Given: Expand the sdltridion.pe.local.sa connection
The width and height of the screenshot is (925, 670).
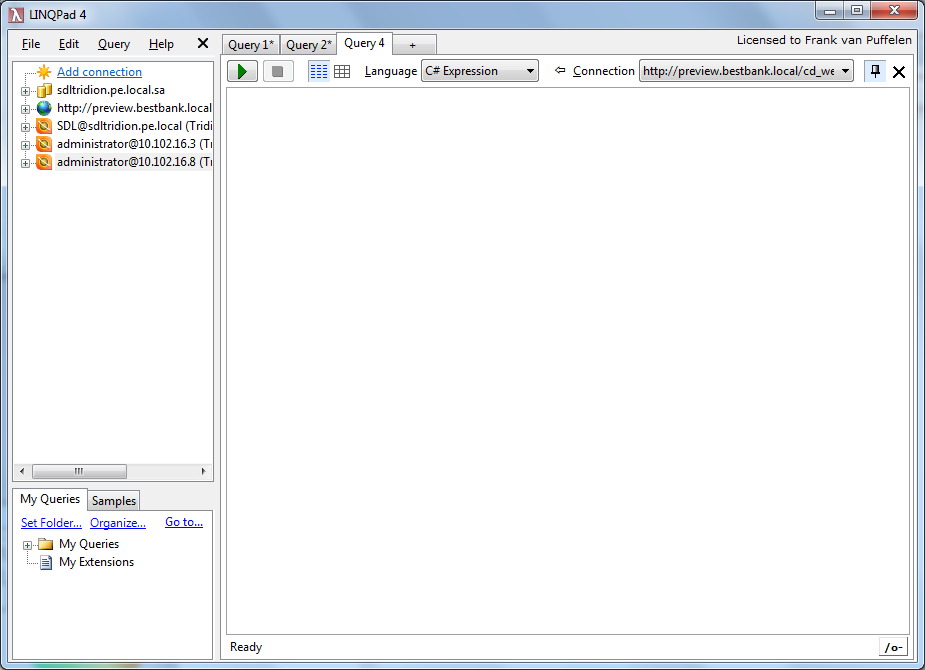Looking at the screenshot, I should (25, 91).
